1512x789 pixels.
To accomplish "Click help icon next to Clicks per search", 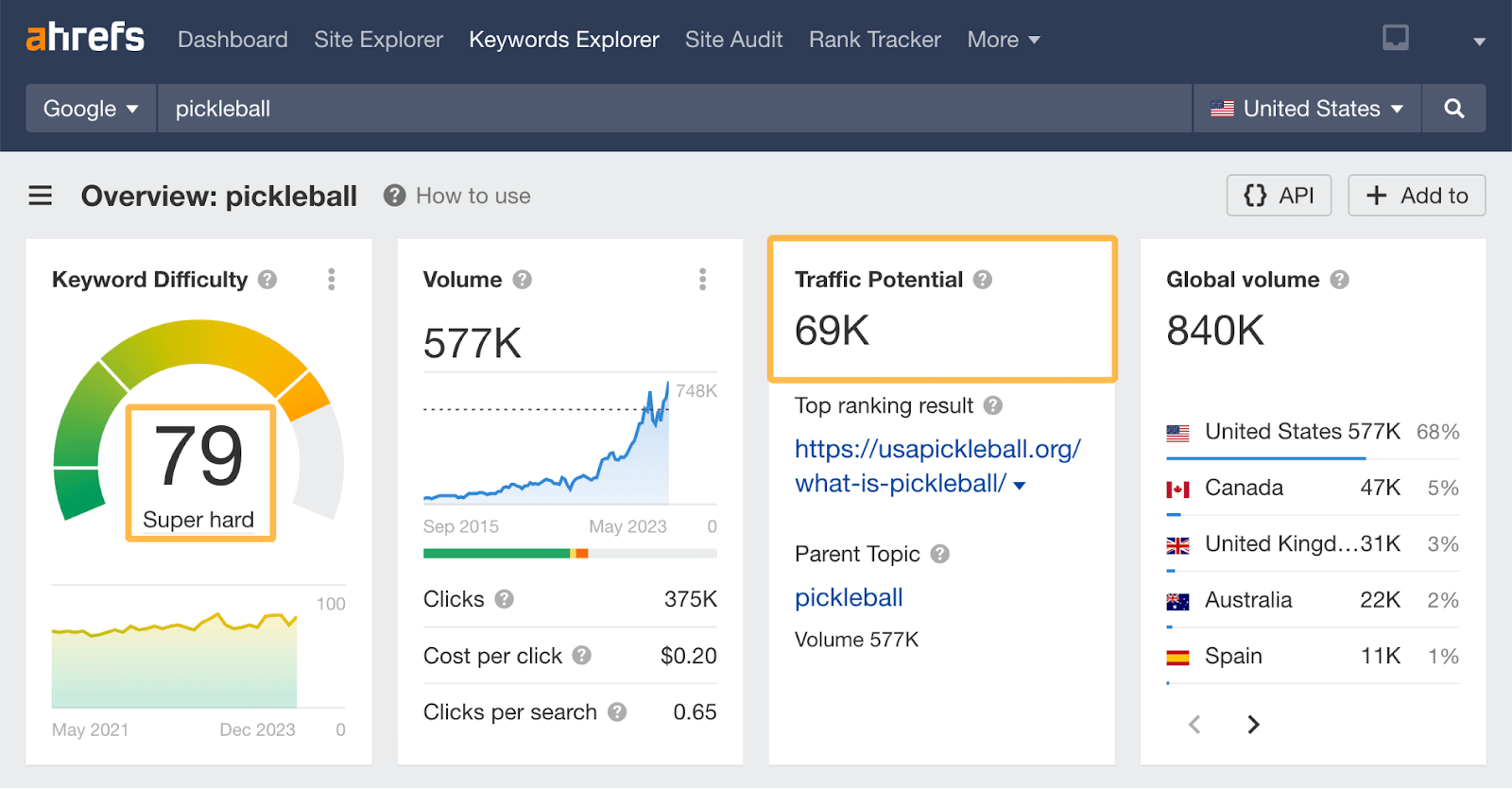I will (617, 712).
